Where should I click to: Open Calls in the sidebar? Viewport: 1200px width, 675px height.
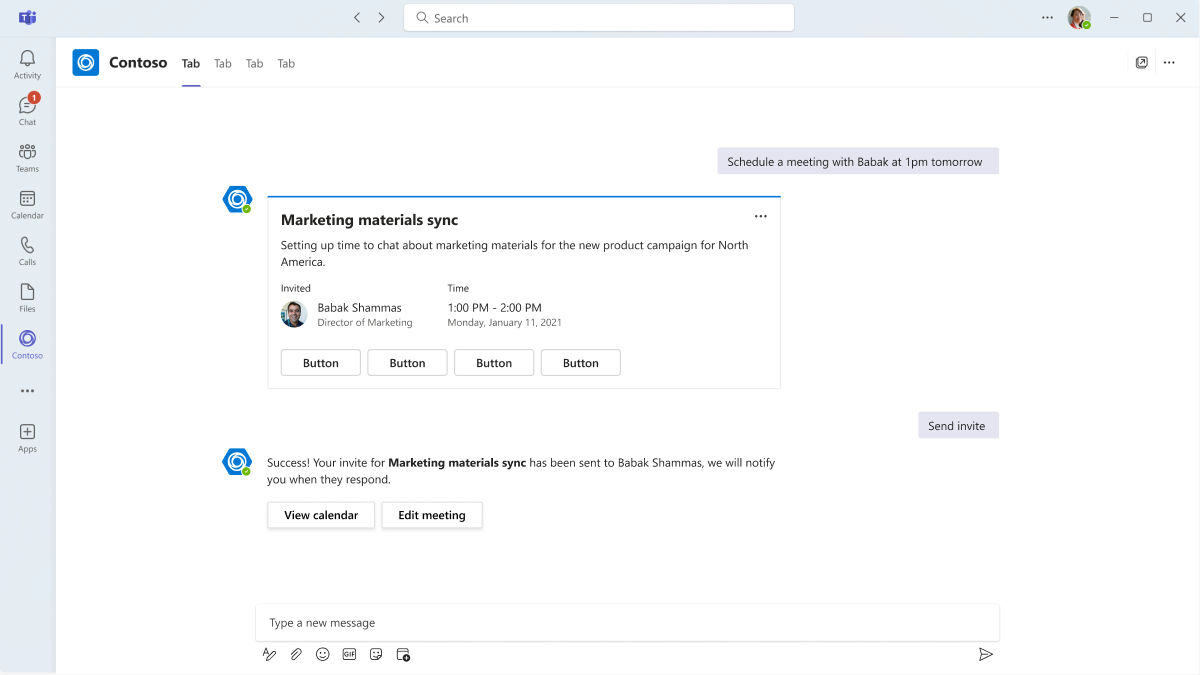[x=27, y=250]
